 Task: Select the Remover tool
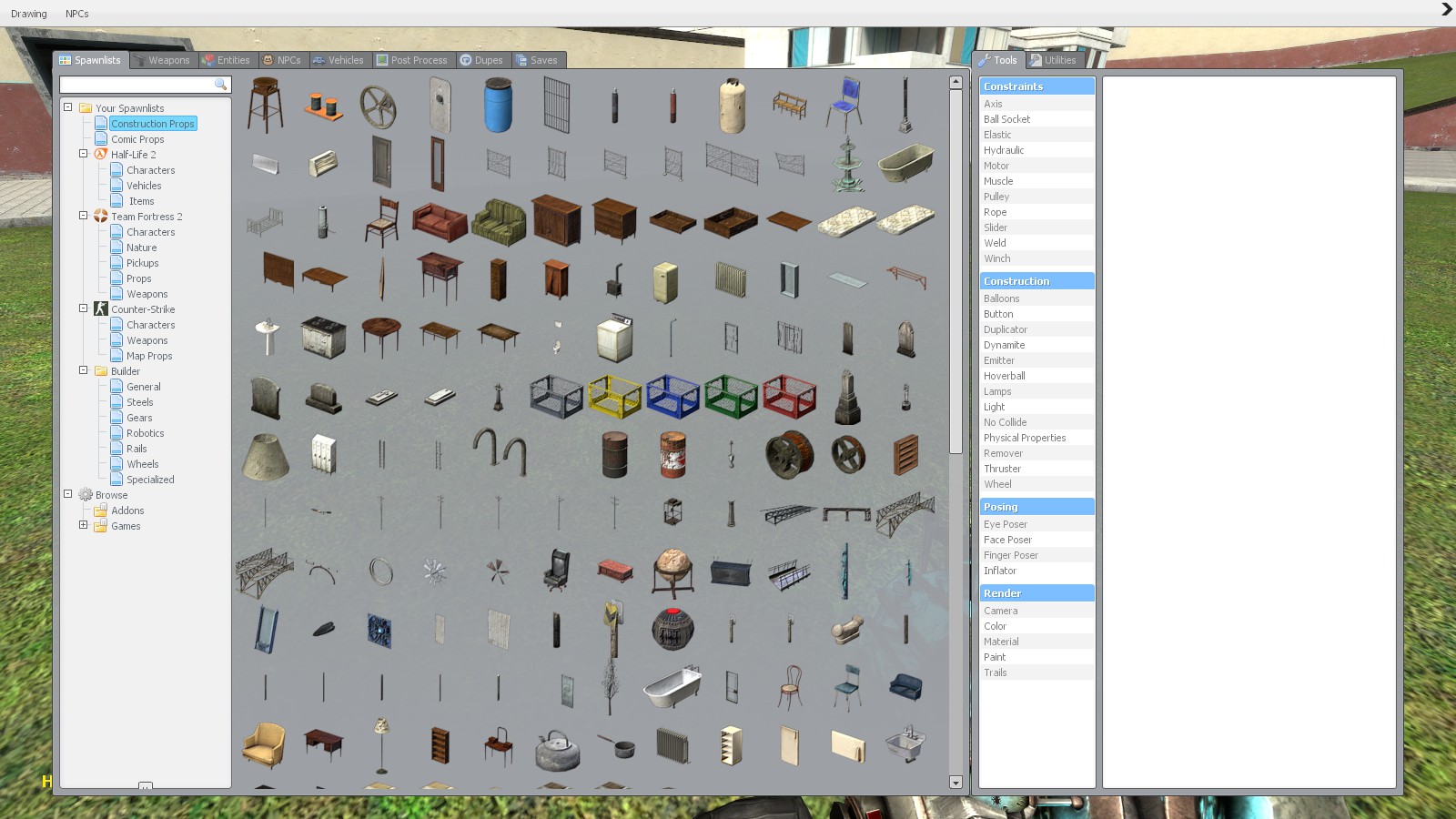tap(1036, 453)
